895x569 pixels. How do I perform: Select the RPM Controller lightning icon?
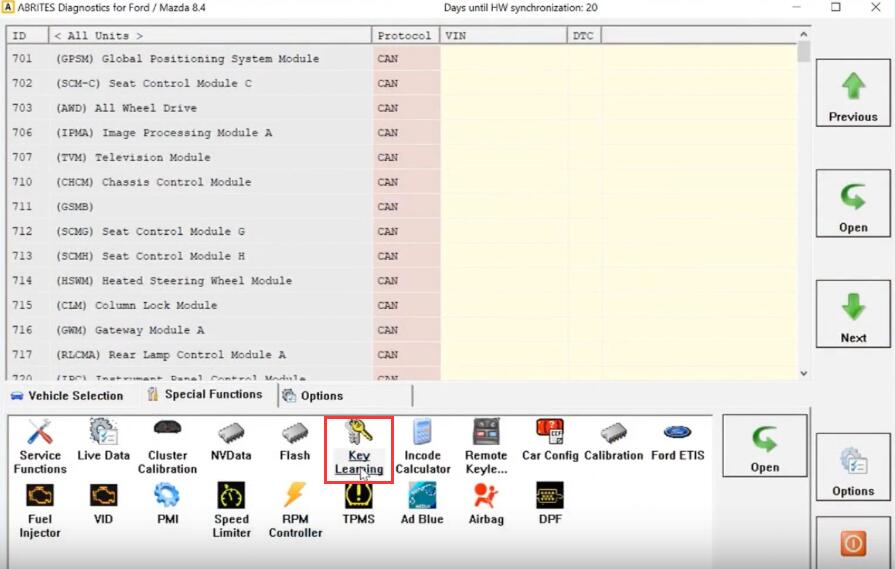point(295,511)
